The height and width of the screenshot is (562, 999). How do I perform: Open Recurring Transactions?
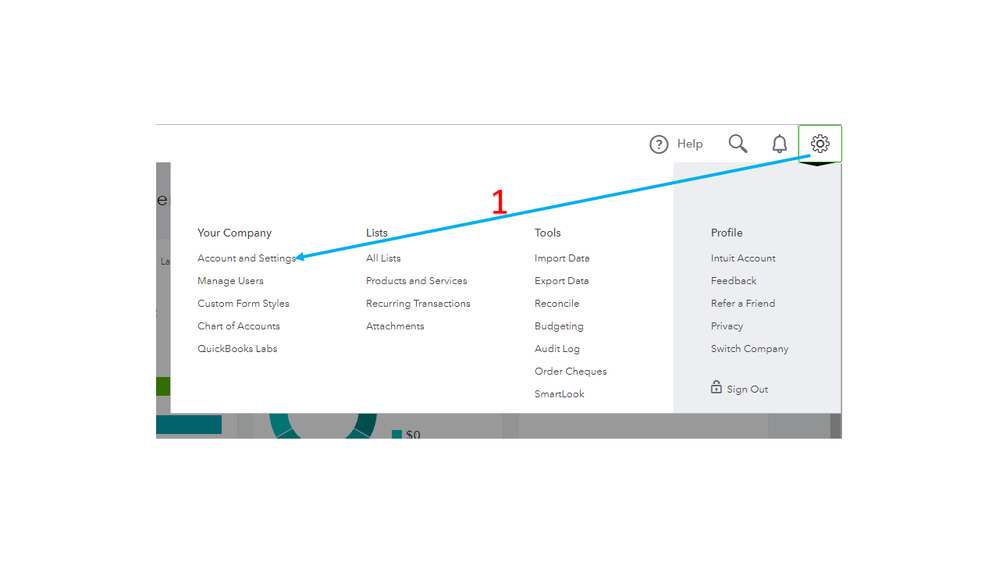coord(418,303)
